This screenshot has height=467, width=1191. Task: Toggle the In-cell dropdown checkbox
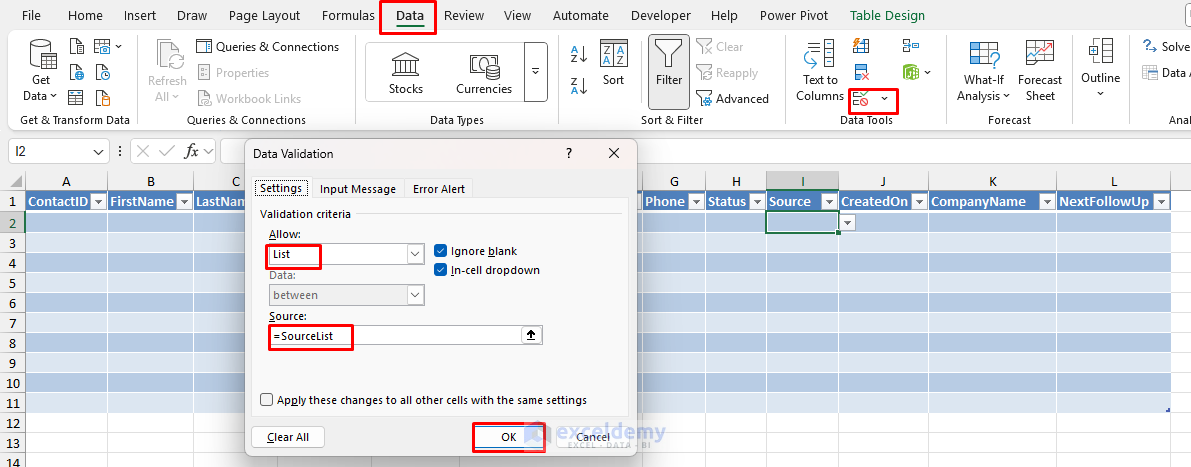pos(440,270)
